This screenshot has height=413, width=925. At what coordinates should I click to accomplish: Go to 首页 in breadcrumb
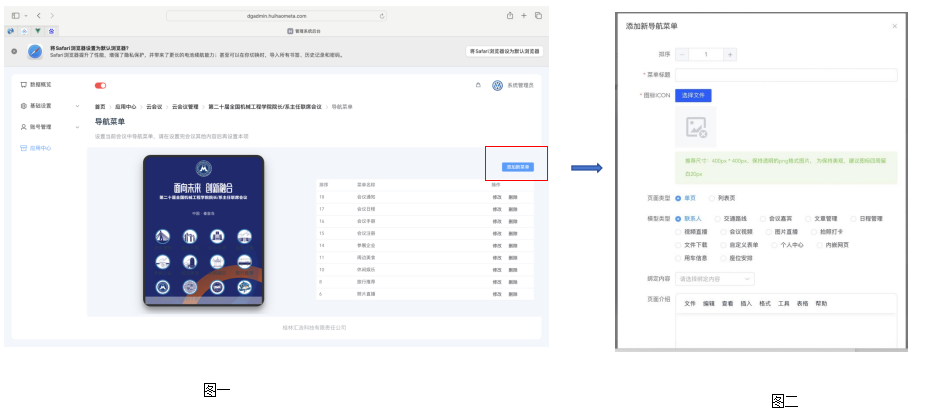[x=100, y=107]
